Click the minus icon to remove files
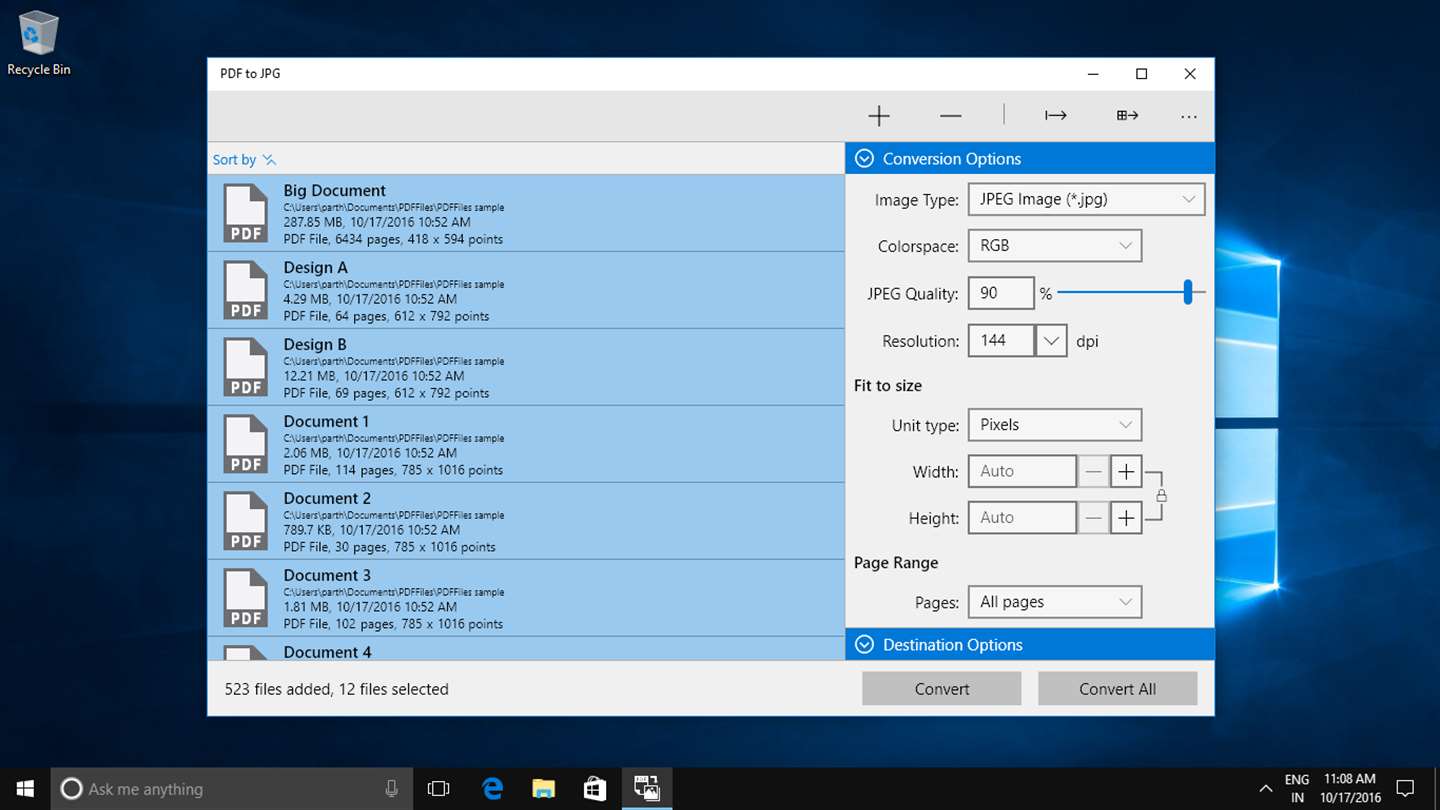The image size is (1440, 810). (951, 116)
